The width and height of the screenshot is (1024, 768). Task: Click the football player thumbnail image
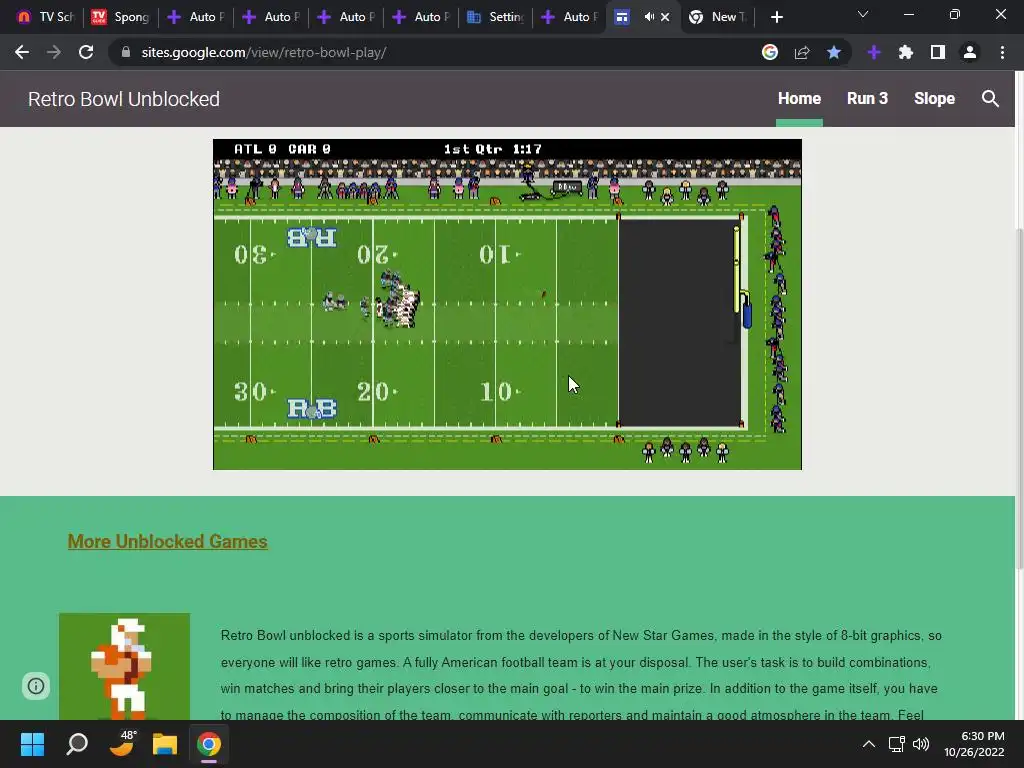pyautogui.click(x=124, y=666)
